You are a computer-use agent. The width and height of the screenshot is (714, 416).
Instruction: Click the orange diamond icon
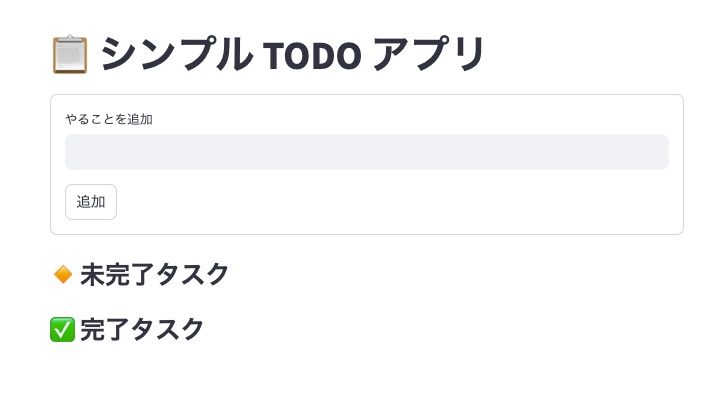coord(62,274)
